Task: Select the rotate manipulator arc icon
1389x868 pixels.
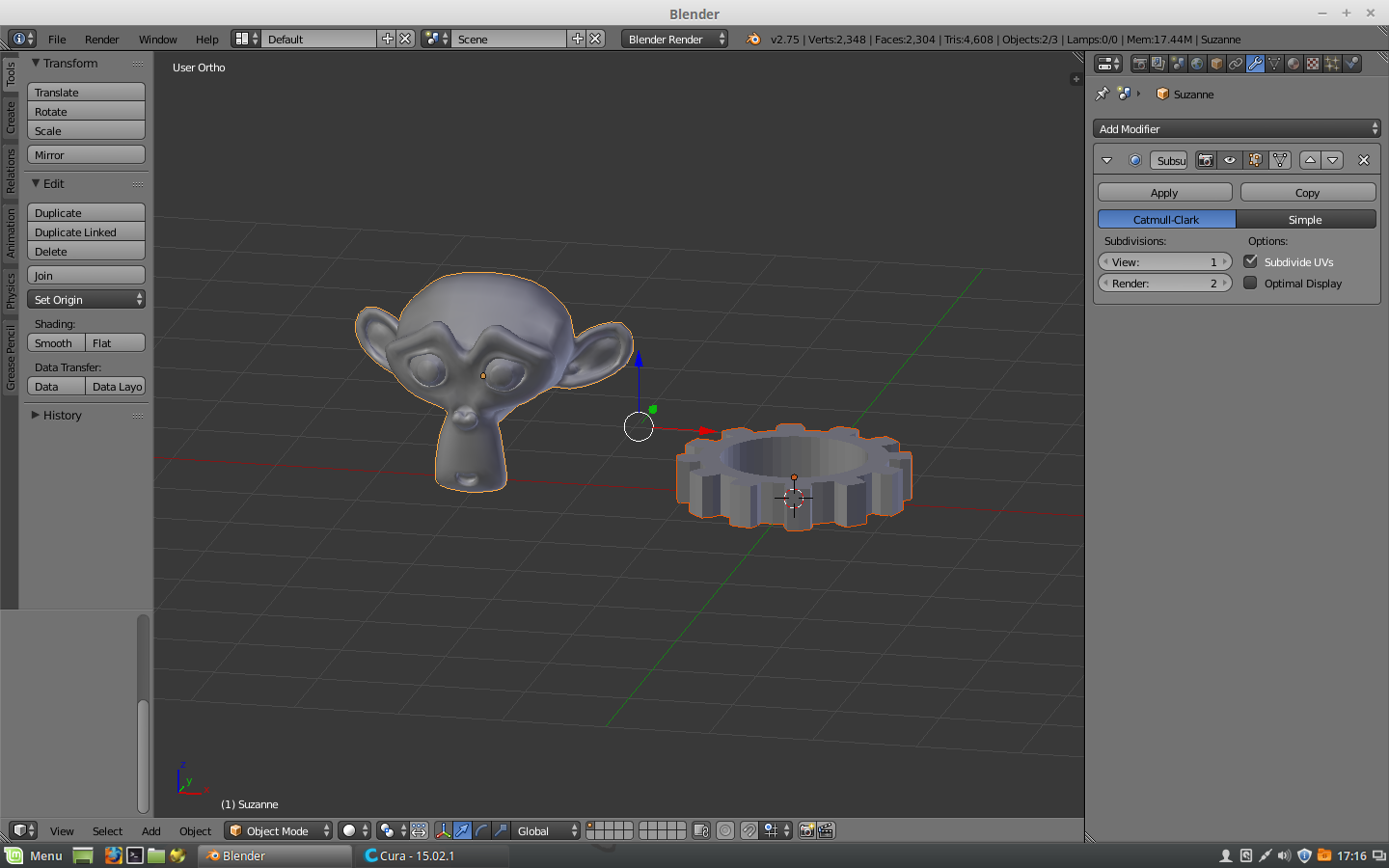Action: 481,830
